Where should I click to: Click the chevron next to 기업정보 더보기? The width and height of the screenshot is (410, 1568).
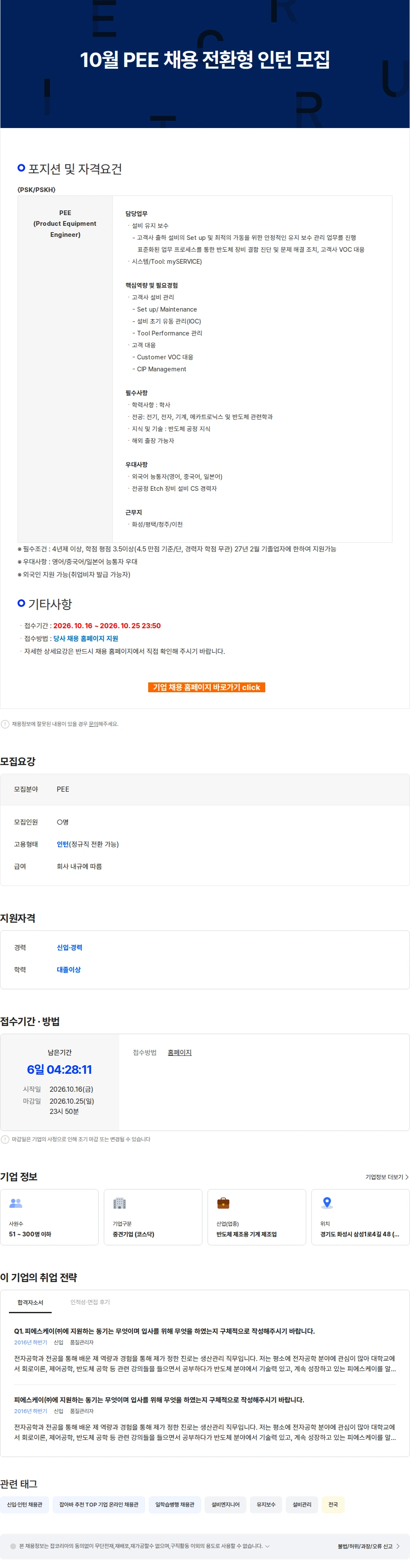point(407,1177)
